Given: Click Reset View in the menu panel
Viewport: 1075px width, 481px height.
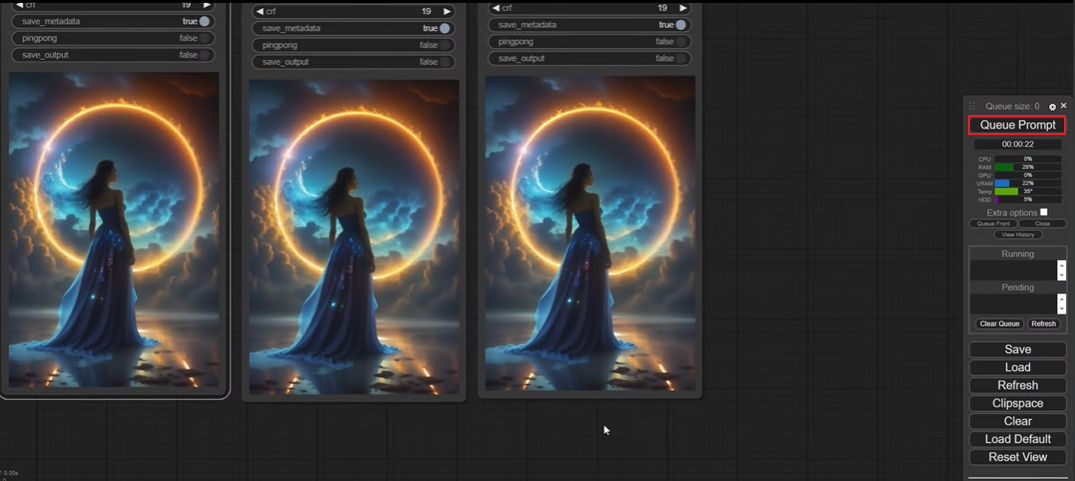Looking at the screenshot, I should (x=1017, y=457).
